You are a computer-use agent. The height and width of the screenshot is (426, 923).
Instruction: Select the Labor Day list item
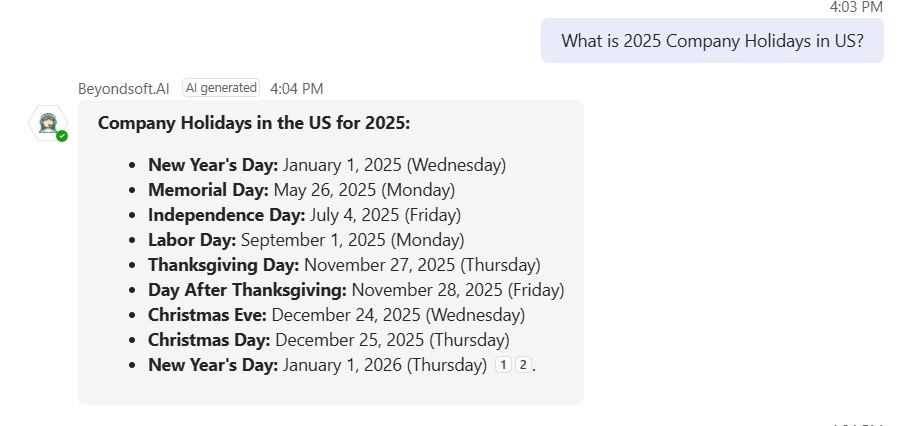click(x=306, y=240)
